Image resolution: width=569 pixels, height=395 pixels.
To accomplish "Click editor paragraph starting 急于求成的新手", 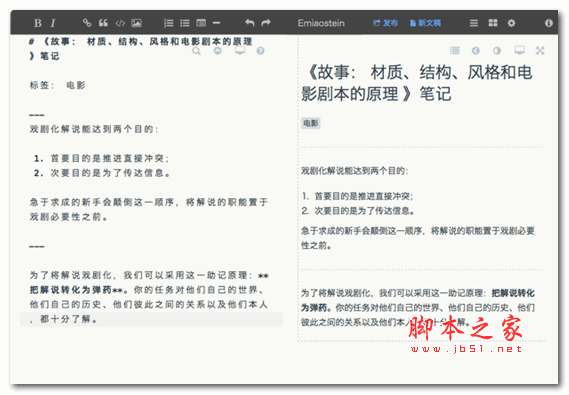I will pos(148,209).
